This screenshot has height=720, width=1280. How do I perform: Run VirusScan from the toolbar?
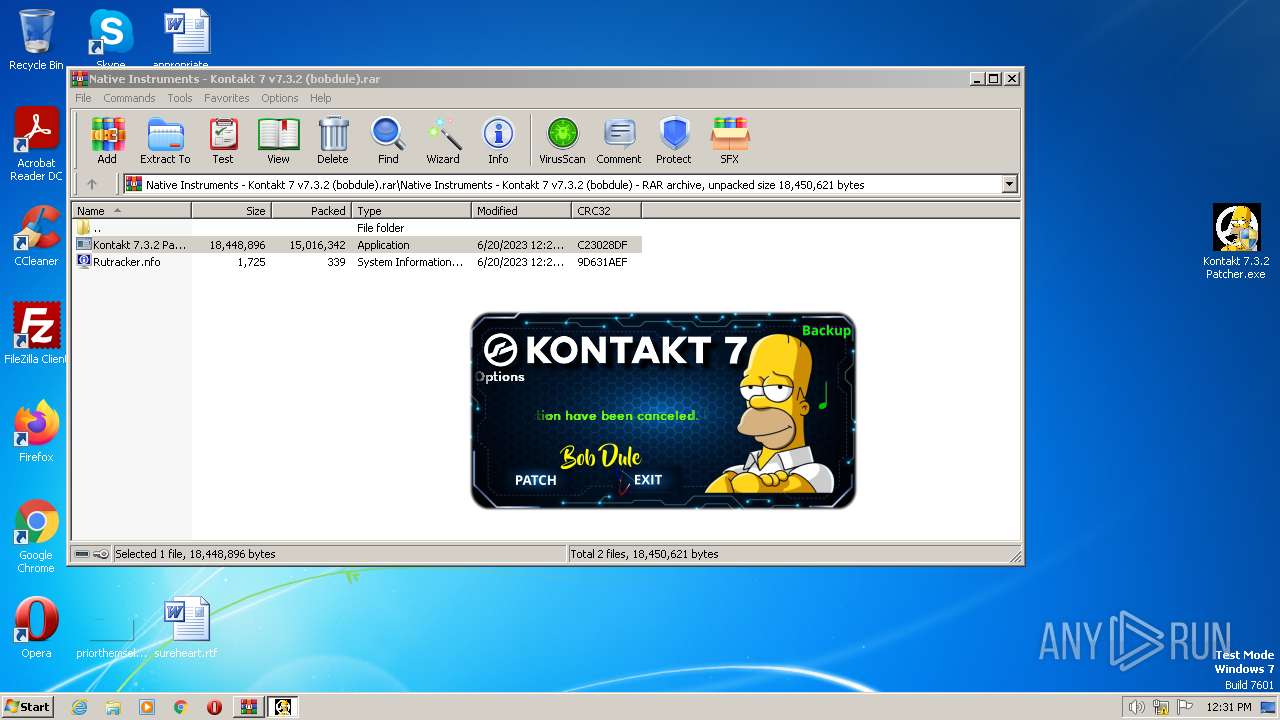click(x=562, y=140)
